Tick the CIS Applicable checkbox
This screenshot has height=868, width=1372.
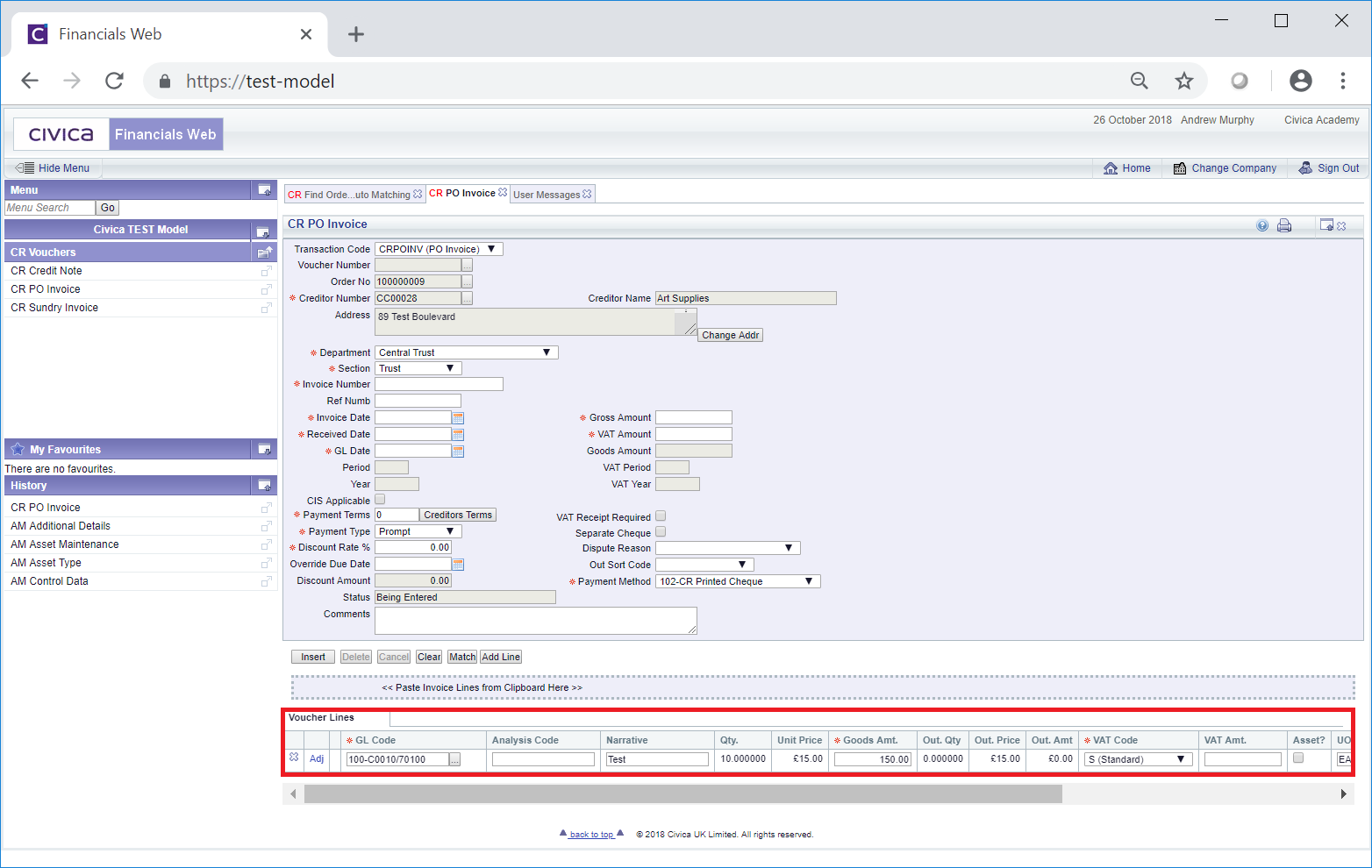click(380, 500)
